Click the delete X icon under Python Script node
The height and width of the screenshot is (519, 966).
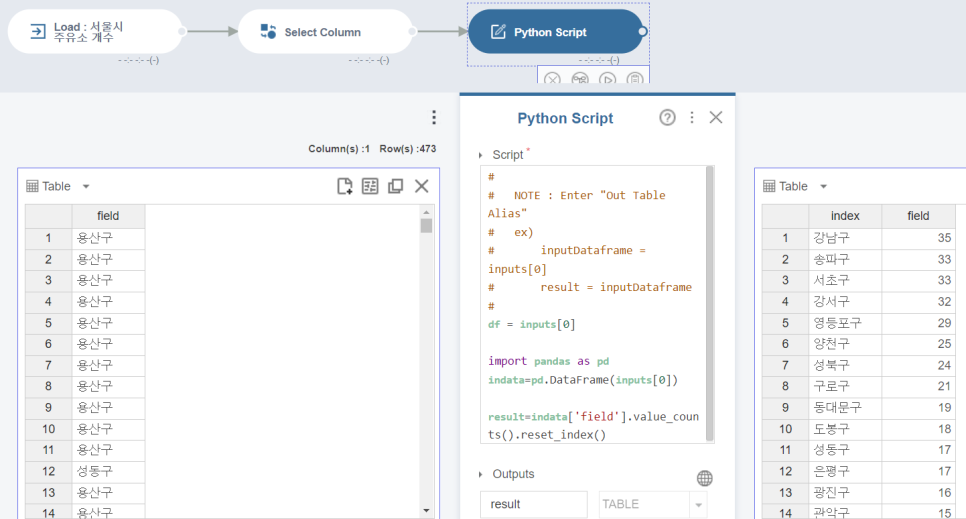[553, 80]
